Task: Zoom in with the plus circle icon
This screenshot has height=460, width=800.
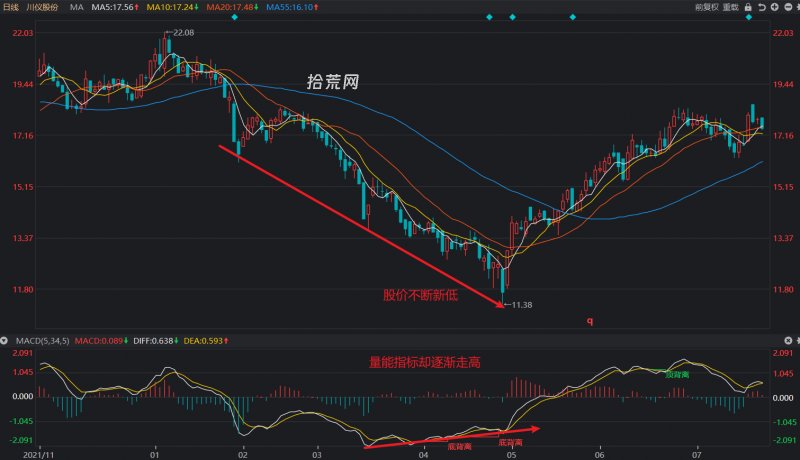Action: [x=774, y=7]
